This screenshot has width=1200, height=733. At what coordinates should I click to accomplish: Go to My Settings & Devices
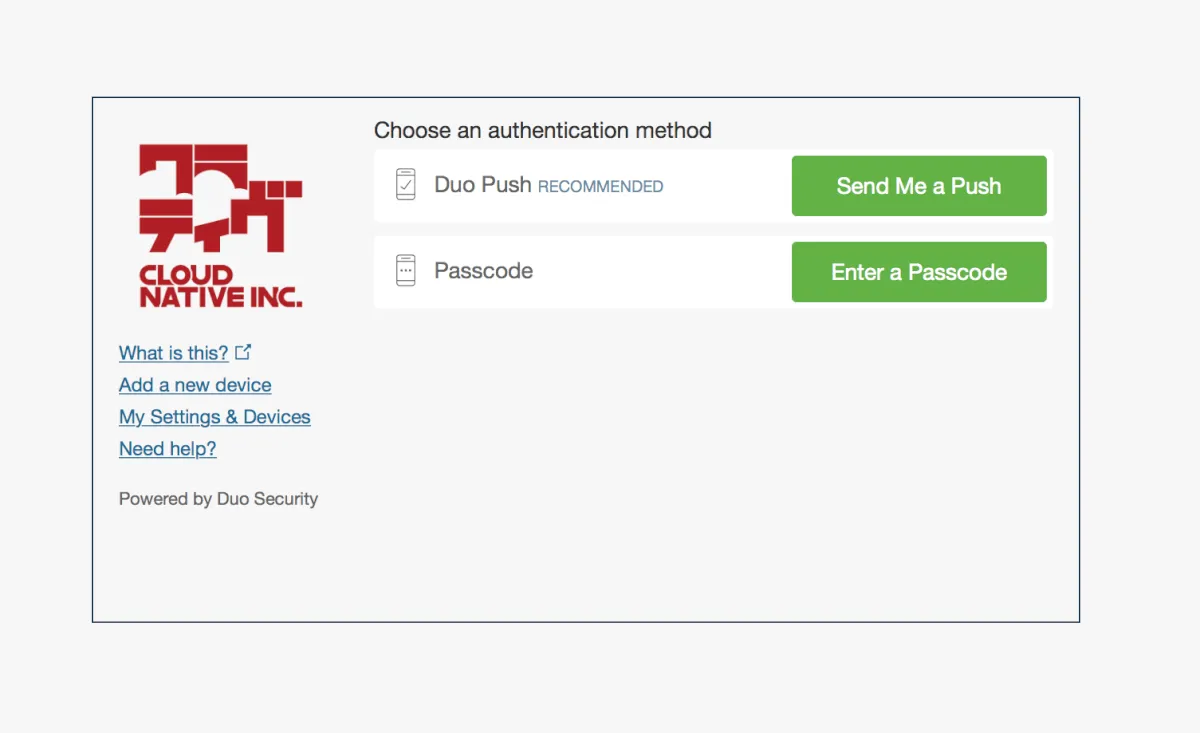(215, 417)
